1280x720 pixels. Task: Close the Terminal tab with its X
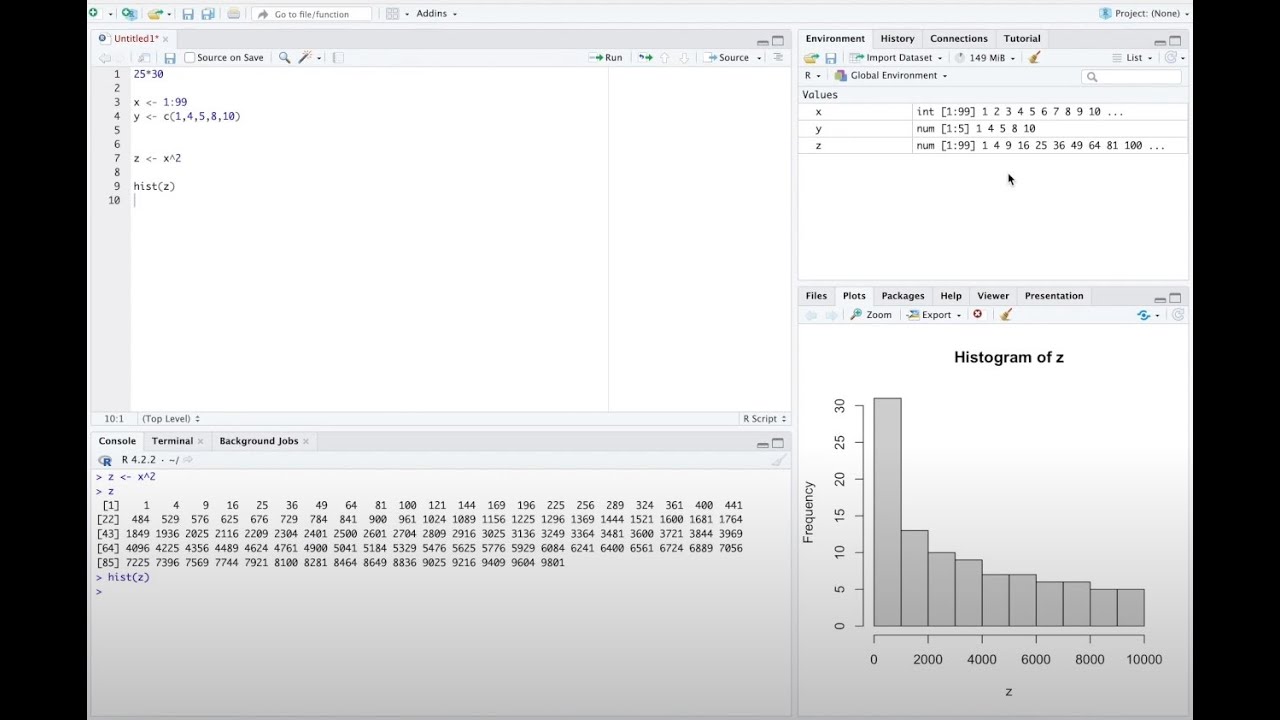tap(201, 441)
